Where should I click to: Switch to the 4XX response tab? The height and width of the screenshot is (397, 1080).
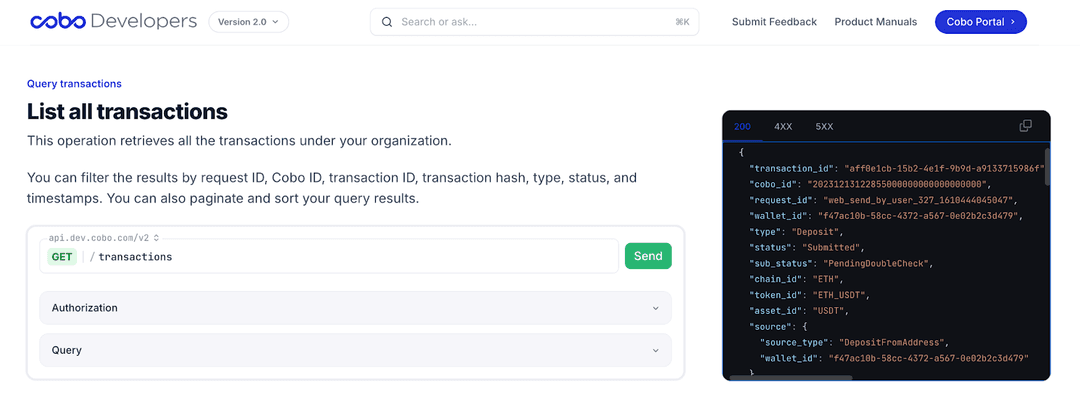coord(783,127)
